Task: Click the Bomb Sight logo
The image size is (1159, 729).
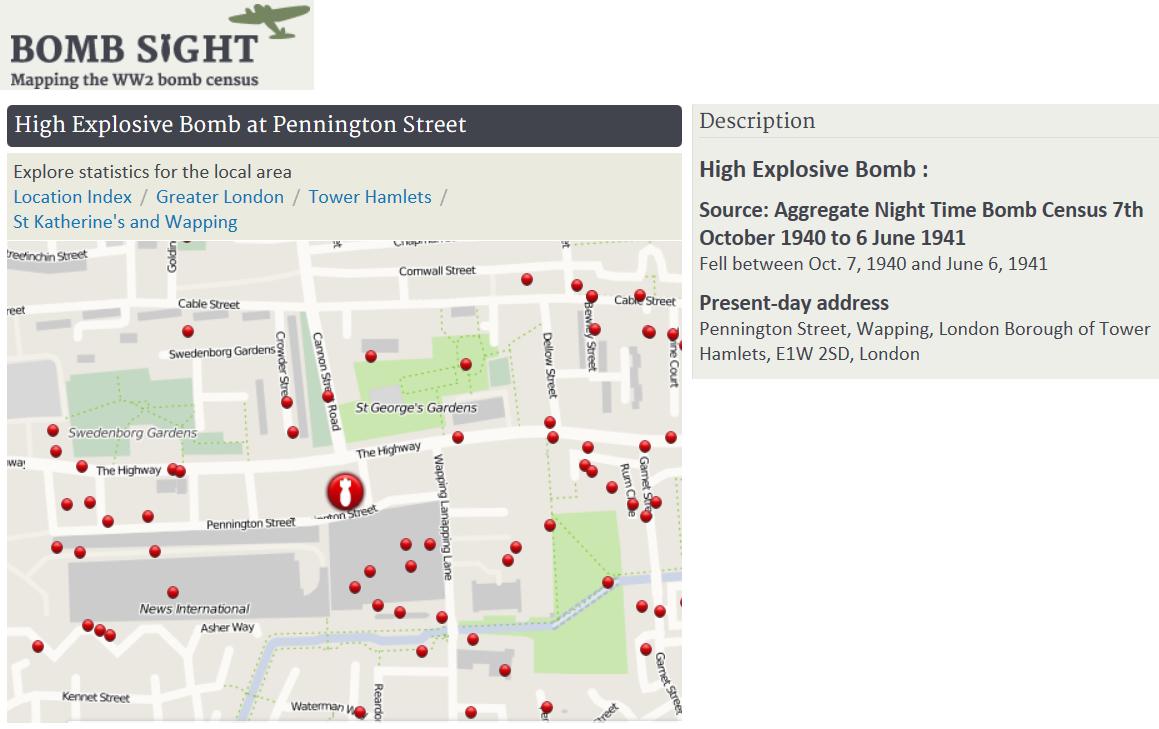Action: coord(157,45)
